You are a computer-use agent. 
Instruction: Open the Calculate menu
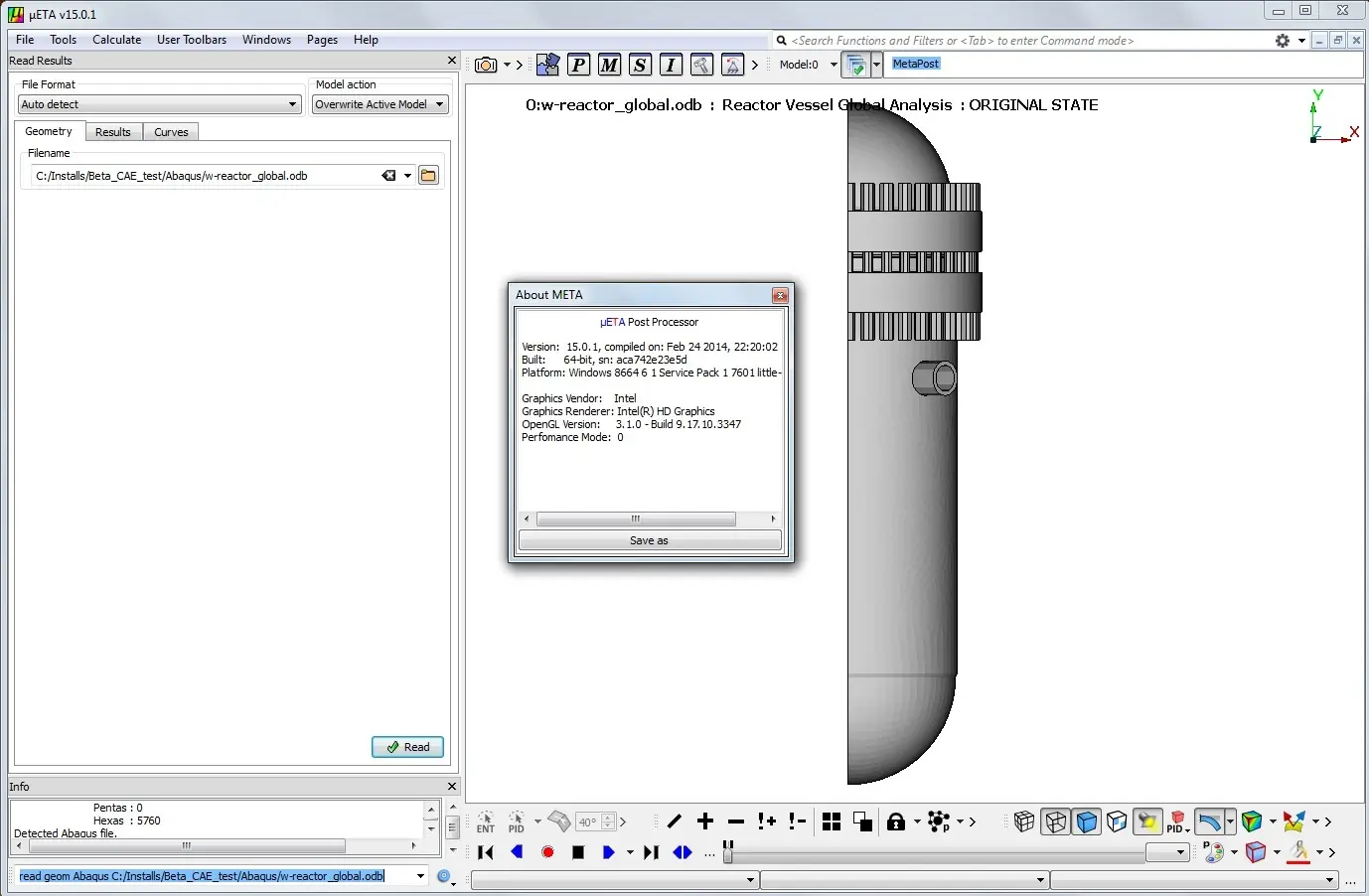(x=117, y=40)
